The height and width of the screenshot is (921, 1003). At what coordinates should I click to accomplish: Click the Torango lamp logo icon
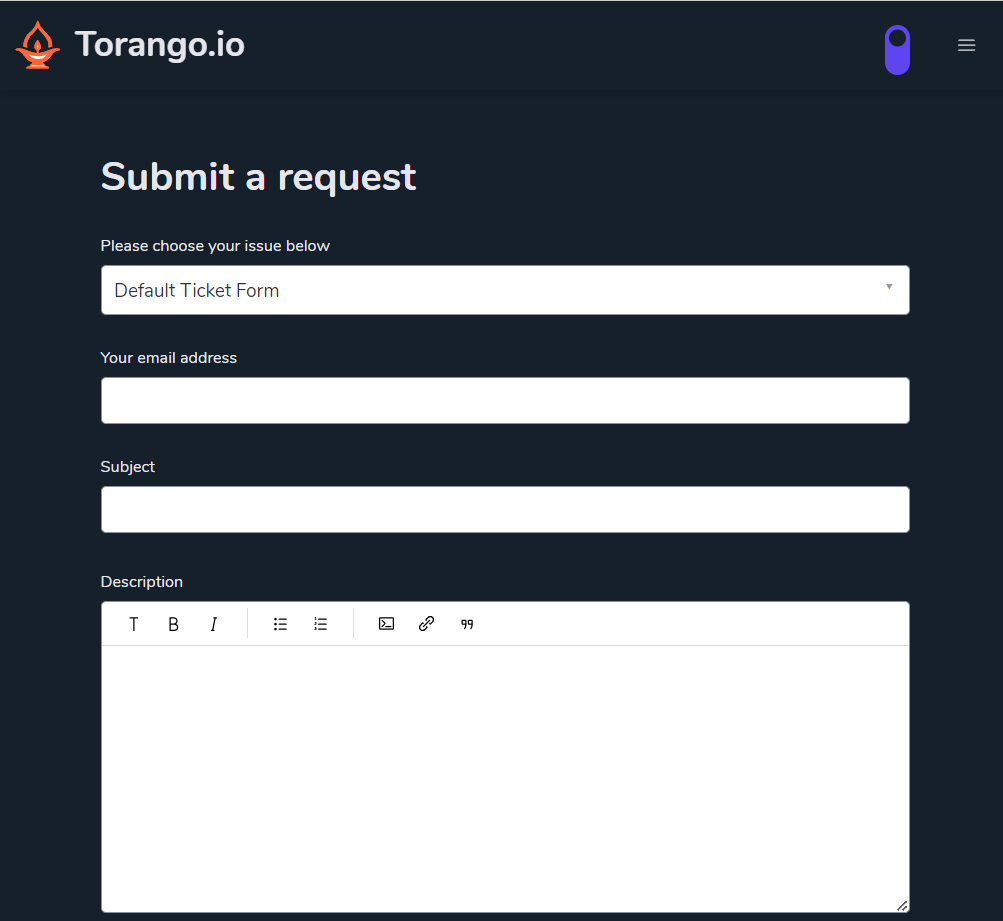(x=37, y=46)
